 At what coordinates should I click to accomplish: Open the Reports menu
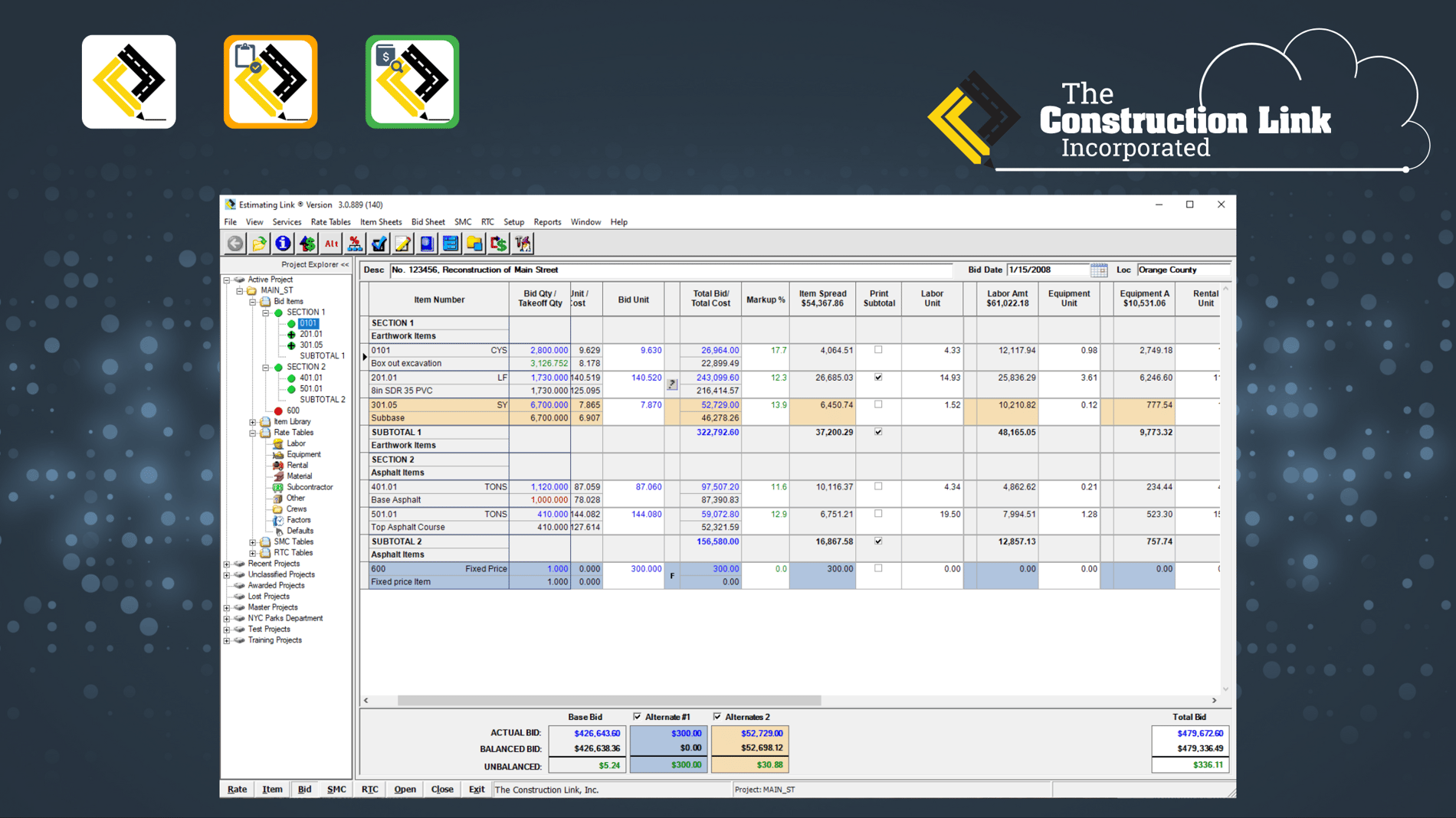(547, 222)
